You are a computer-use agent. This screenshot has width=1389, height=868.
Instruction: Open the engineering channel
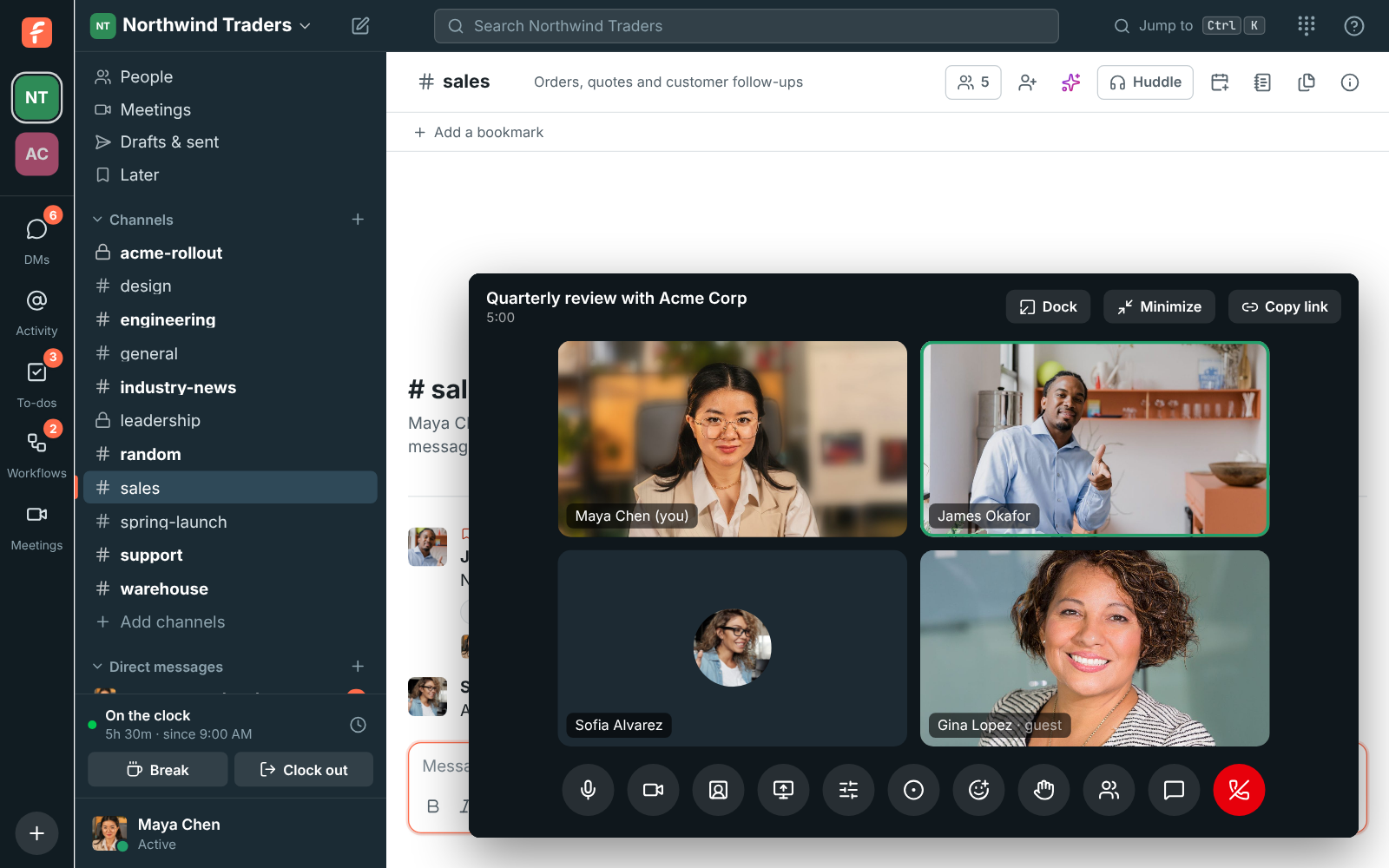tap(230, 319)
